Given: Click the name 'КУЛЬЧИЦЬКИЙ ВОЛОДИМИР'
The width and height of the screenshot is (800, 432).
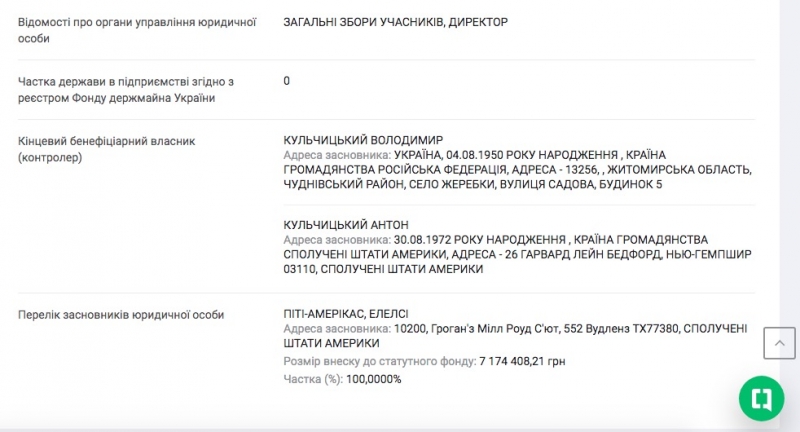Looking at the screenshot, I should pos(363,140).
